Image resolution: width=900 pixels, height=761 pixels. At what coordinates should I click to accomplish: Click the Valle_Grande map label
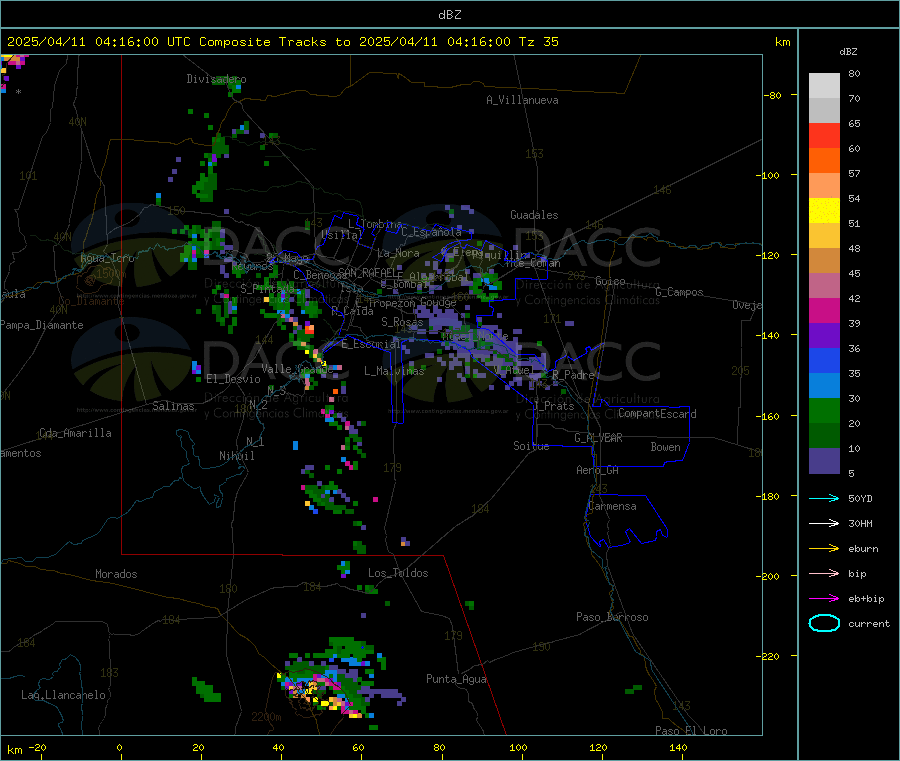pos(297,369)
